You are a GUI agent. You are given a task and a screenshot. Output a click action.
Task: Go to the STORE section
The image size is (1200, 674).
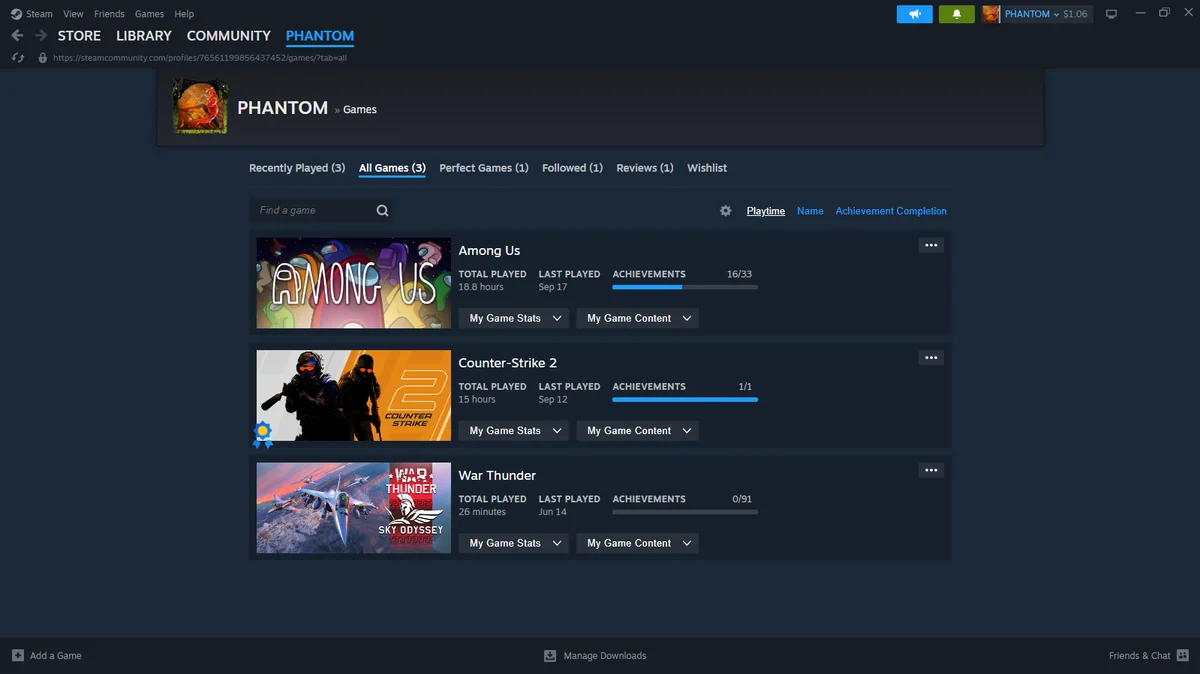tap(79, 36)
